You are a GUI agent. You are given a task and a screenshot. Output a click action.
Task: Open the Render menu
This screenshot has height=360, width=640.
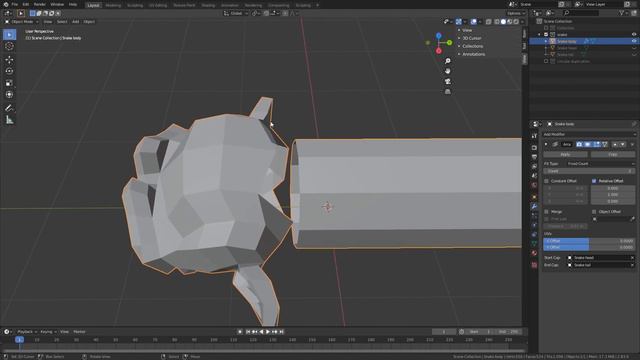click(40, 4)
